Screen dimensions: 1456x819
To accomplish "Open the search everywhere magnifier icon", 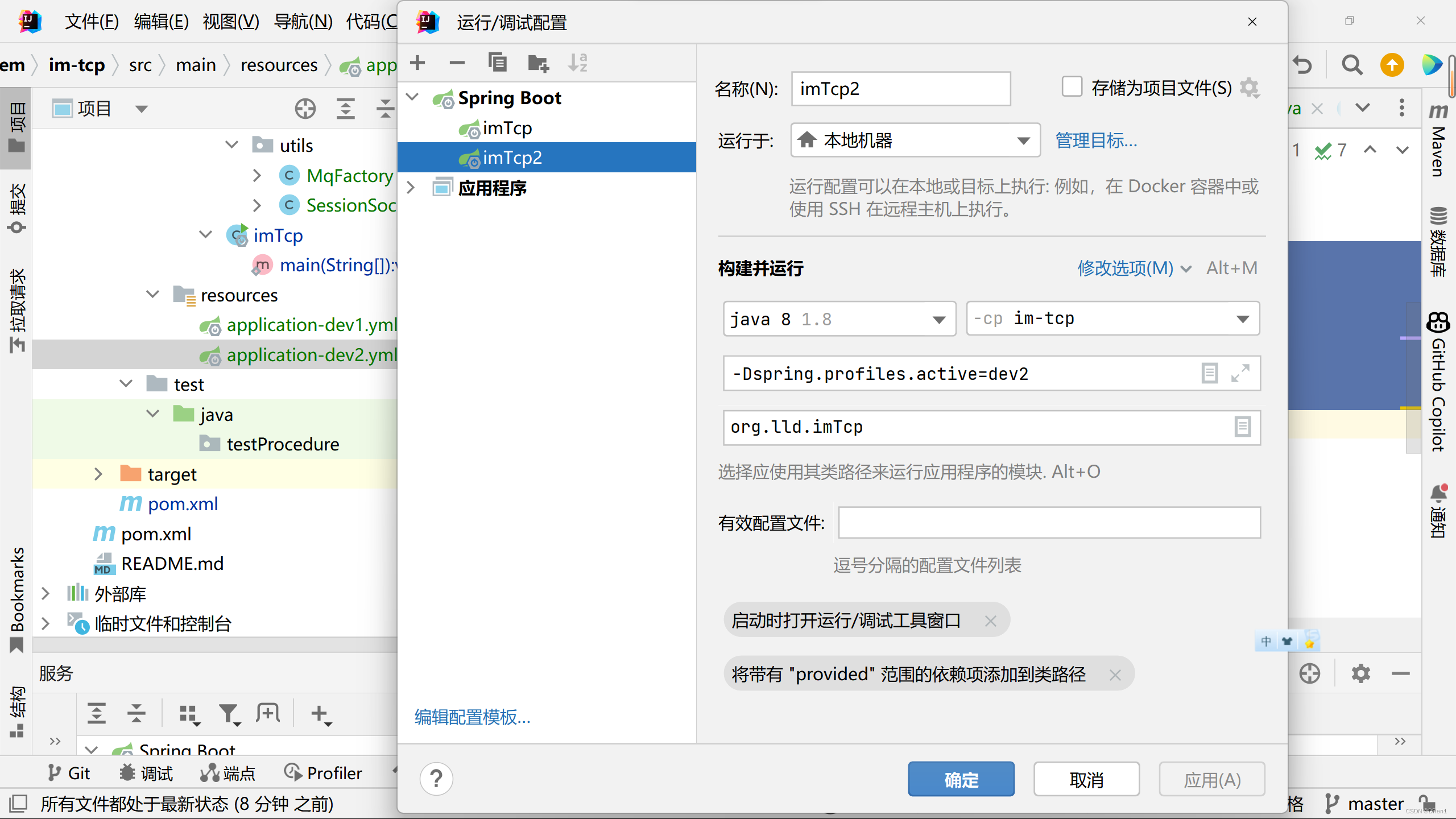I will coord(1352,65).
